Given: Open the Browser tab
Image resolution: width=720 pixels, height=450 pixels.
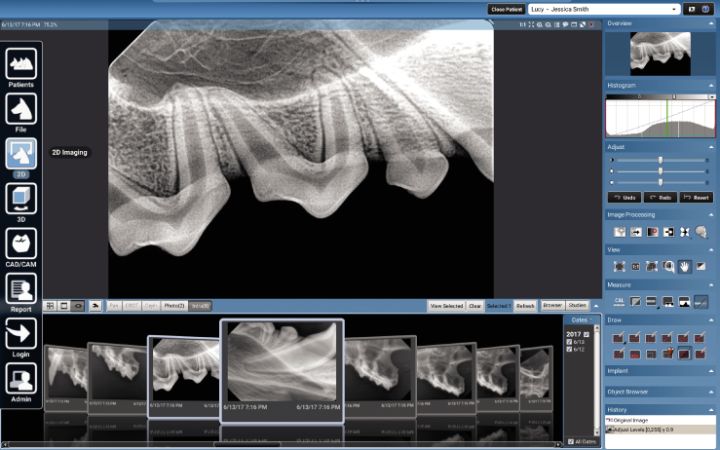Looking at the screenshot, I should pos(552,305).
